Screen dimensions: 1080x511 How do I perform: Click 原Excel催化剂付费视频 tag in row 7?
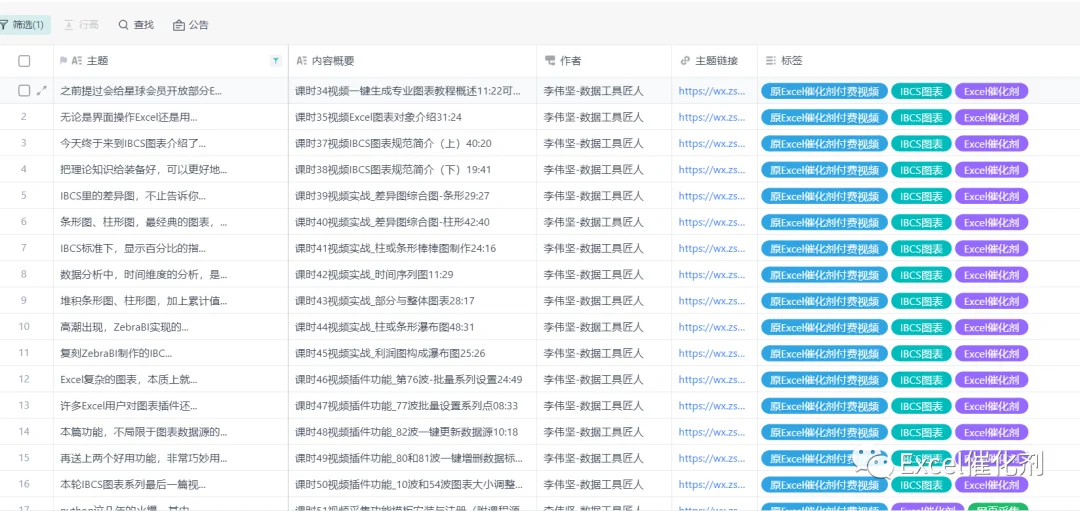pos(824,248)
